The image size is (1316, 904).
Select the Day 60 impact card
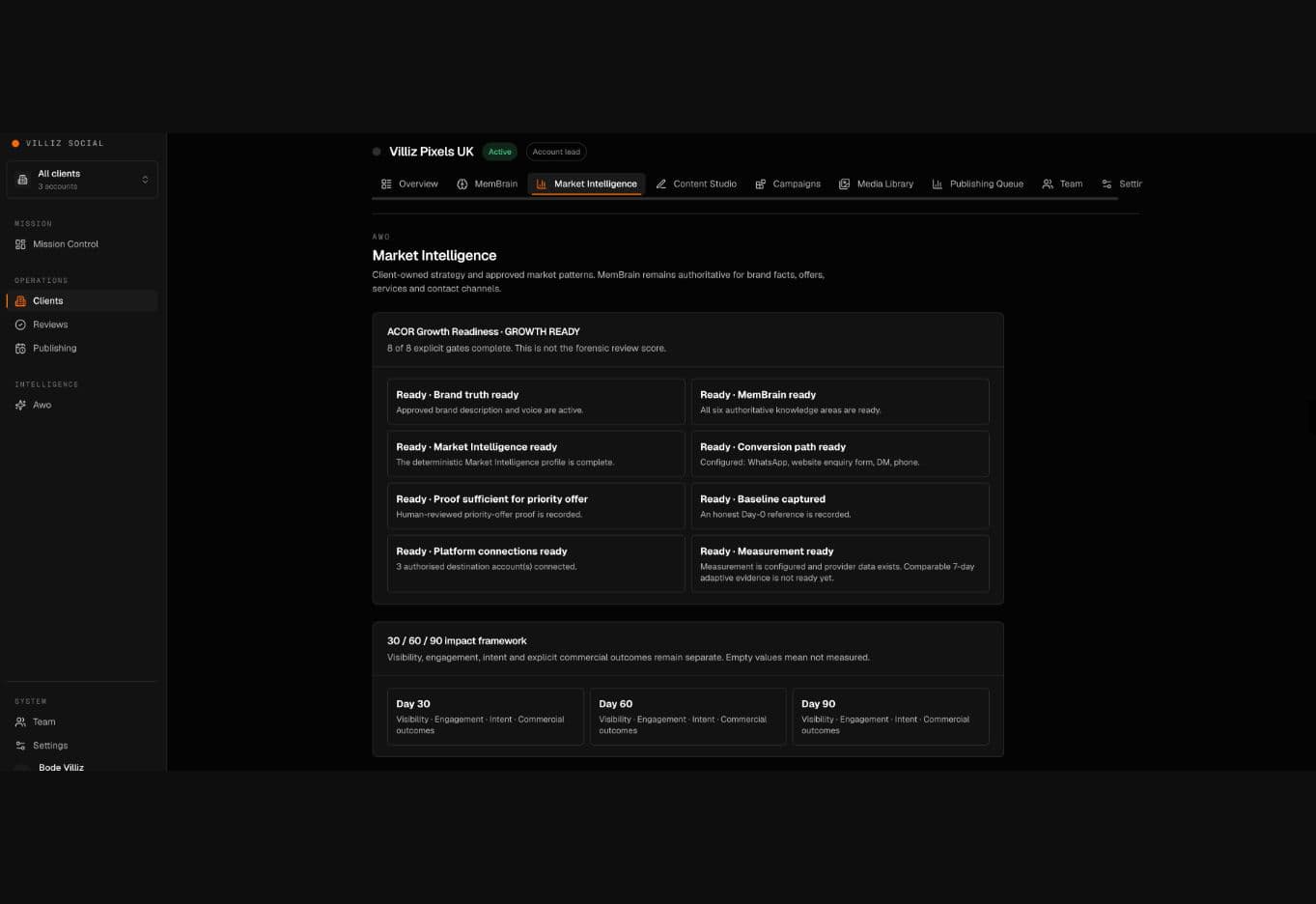click(x=688, y=717)
